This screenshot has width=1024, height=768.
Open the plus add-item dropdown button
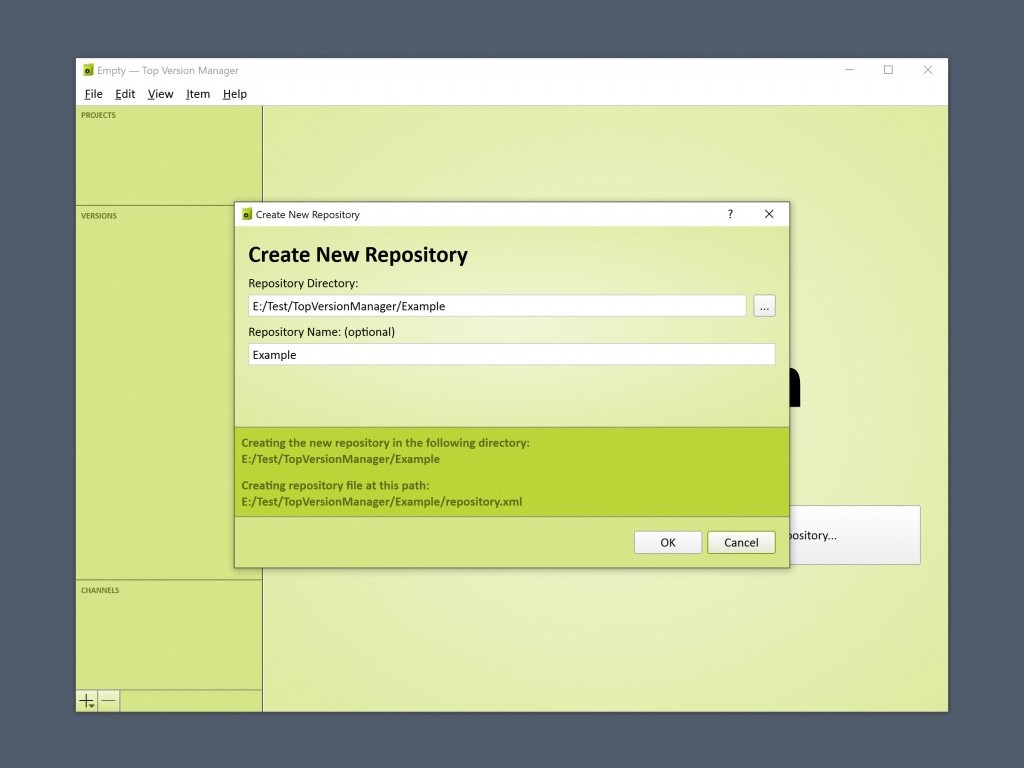click(x=87, y=701)
